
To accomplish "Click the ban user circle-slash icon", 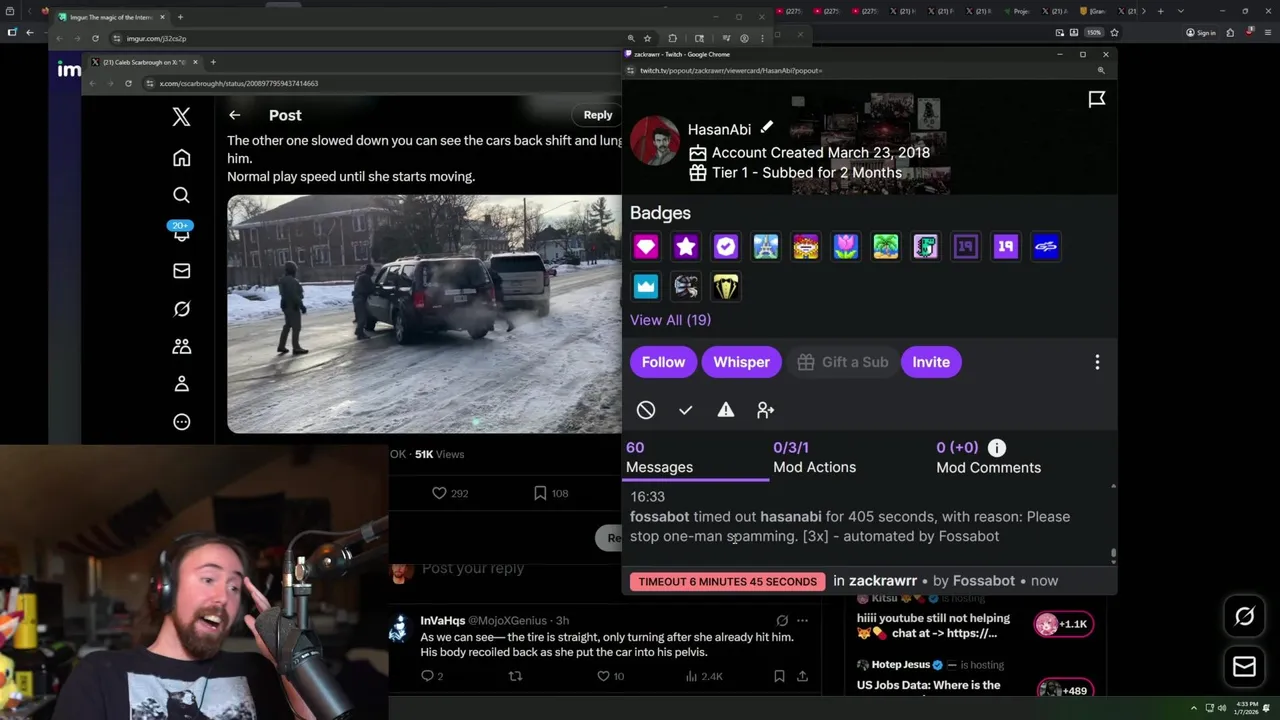I will 646,410.
